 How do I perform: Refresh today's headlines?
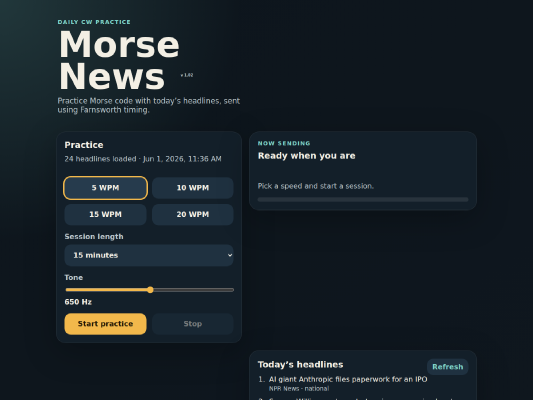(x=448, y=367)
